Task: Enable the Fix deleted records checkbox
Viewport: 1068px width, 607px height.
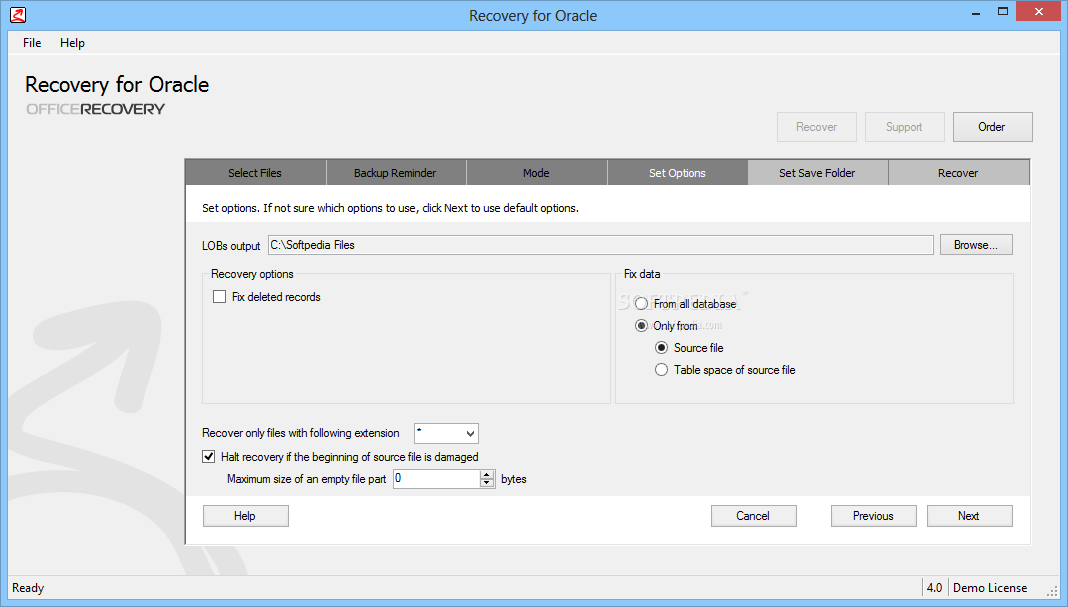Action: pos(219,297)
